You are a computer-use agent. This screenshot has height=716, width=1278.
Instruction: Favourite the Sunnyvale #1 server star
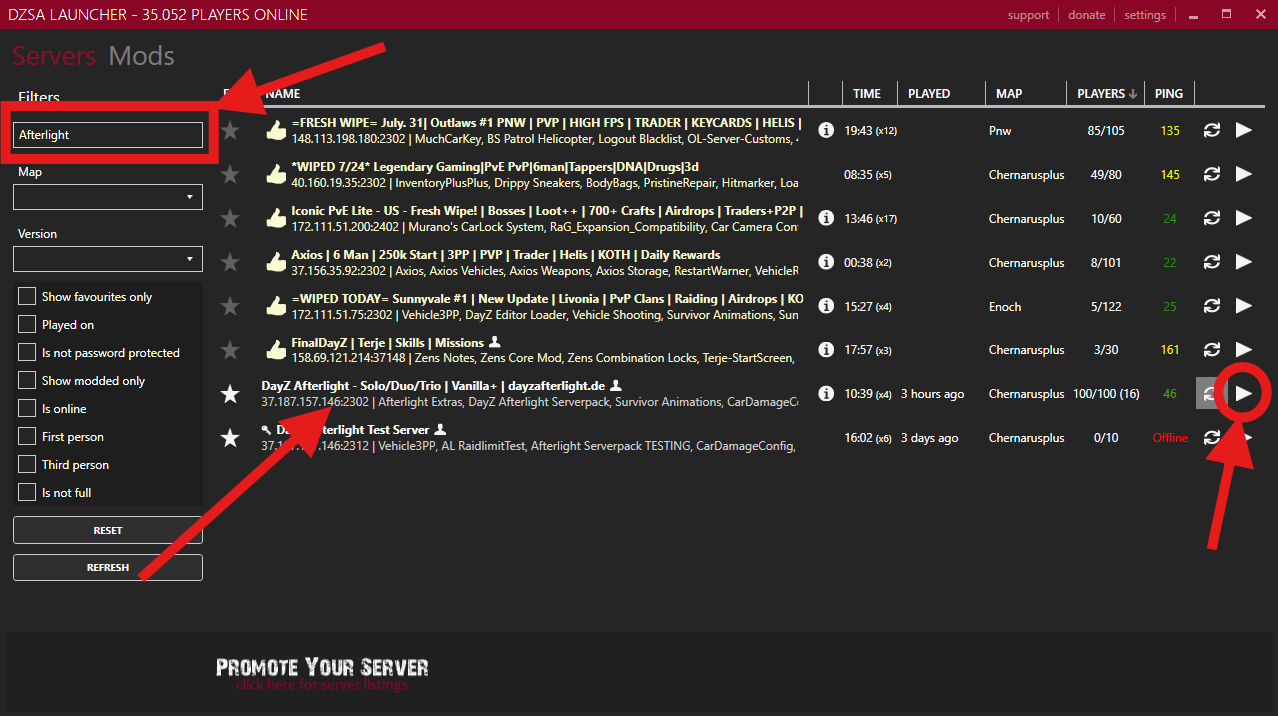230,306
